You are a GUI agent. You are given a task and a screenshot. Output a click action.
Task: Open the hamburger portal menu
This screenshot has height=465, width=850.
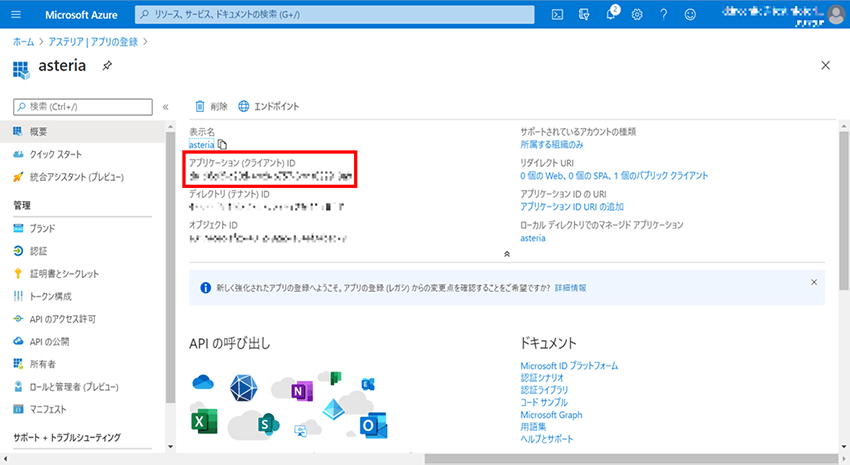pyautogui.click(x=16, y=15)
